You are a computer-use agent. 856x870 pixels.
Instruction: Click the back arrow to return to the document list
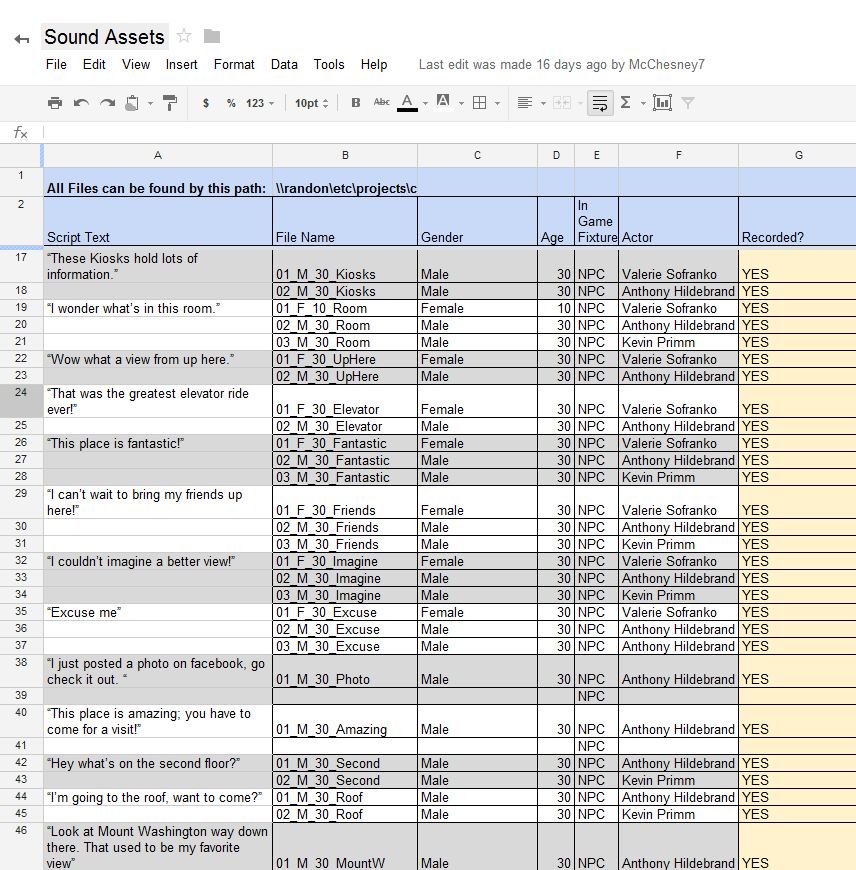coord(22,39)
